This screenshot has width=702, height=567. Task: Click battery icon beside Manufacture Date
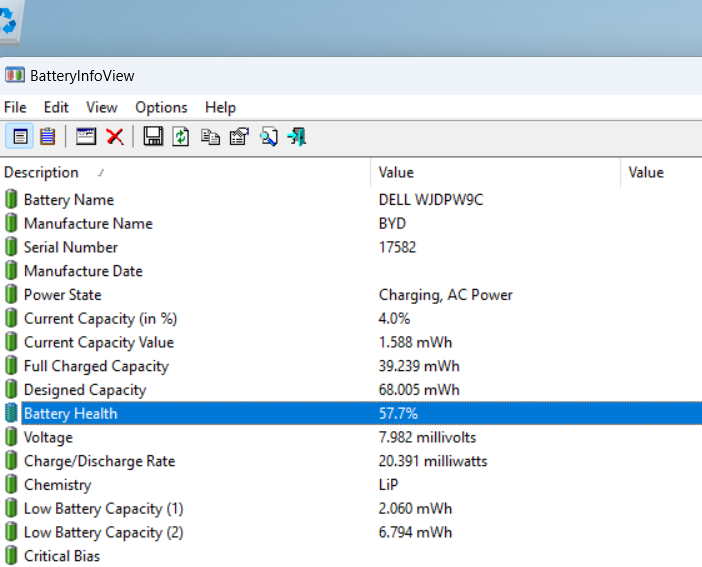[11, 271]
